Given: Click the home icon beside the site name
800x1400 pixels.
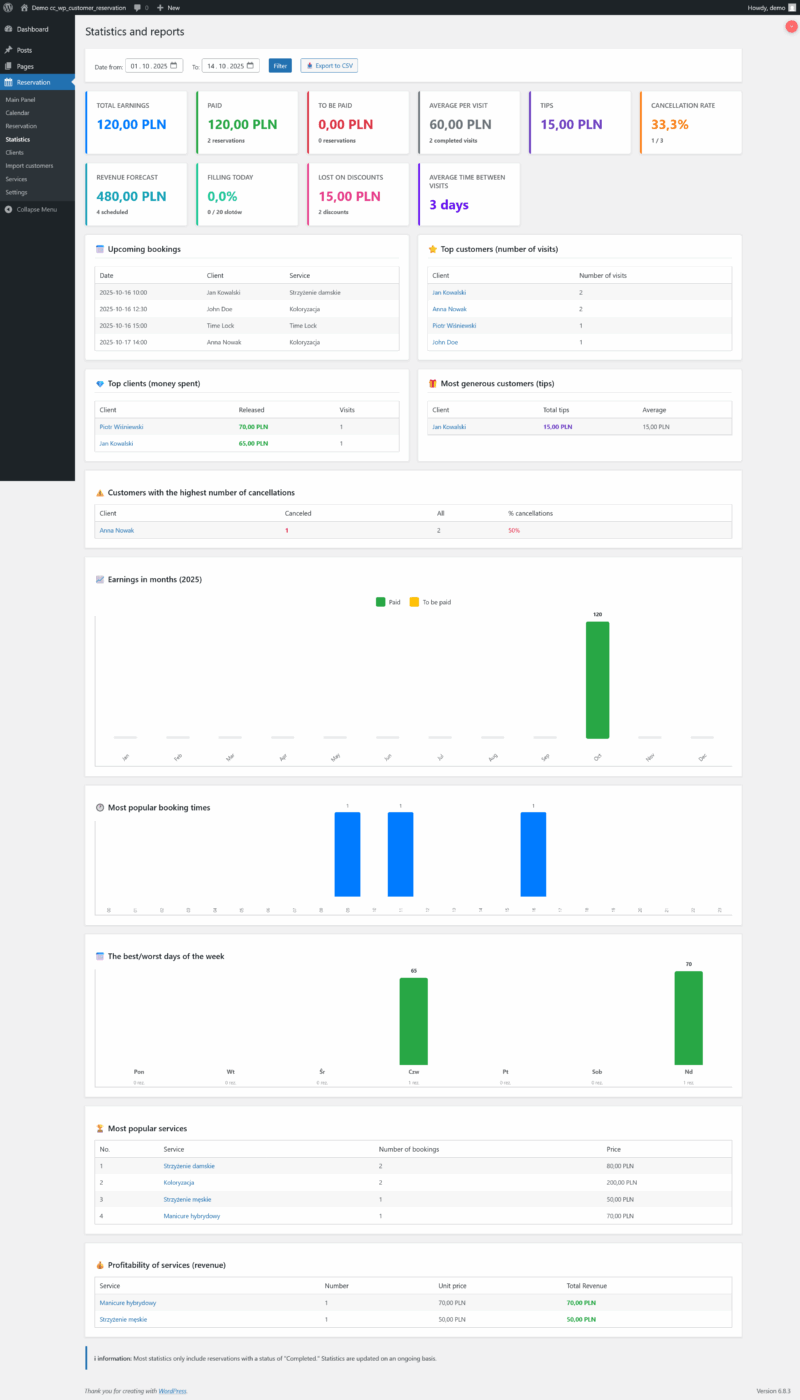Looking at the screenshot, I should click(24, 7).
